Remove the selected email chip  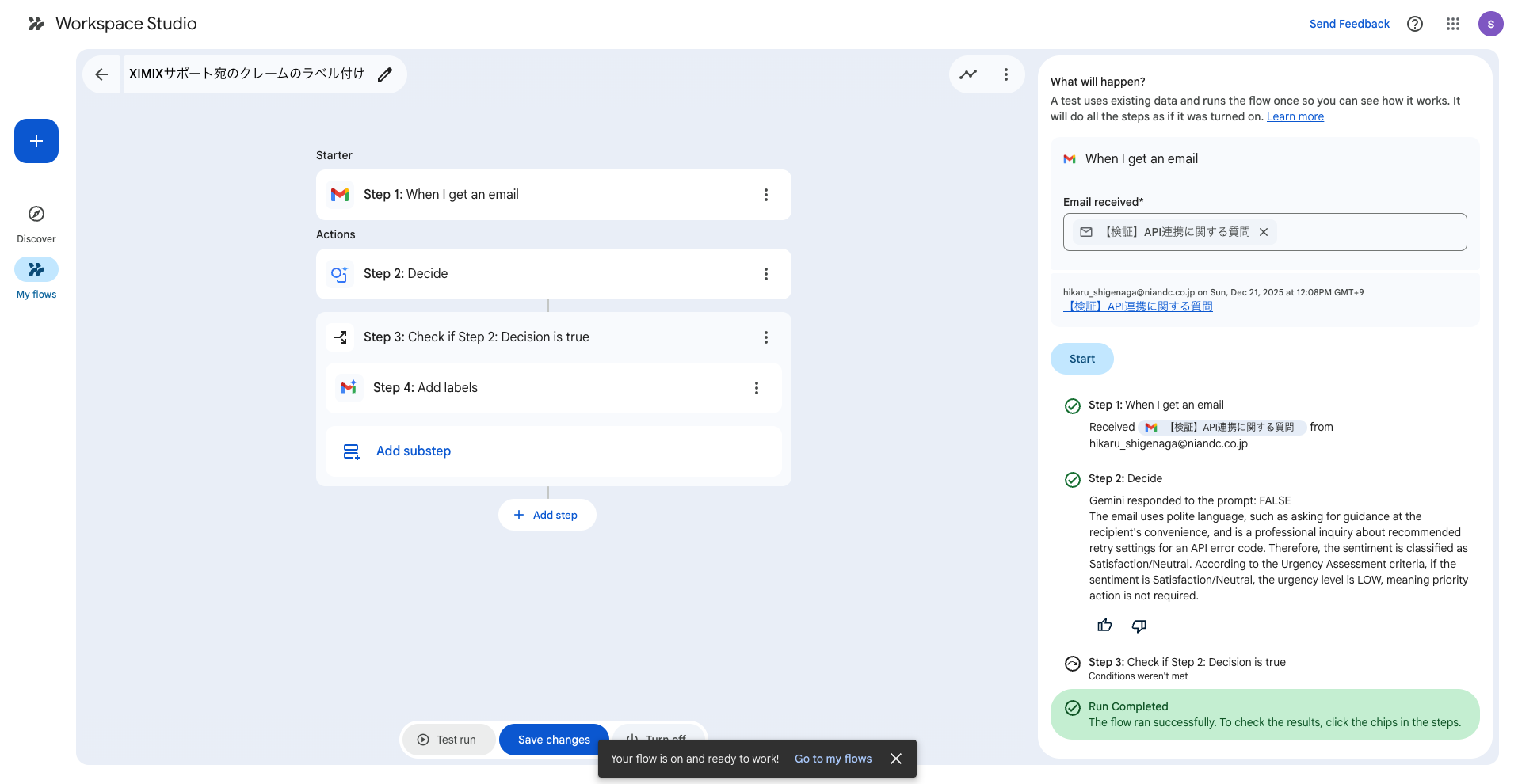(x=1264, y=232)
